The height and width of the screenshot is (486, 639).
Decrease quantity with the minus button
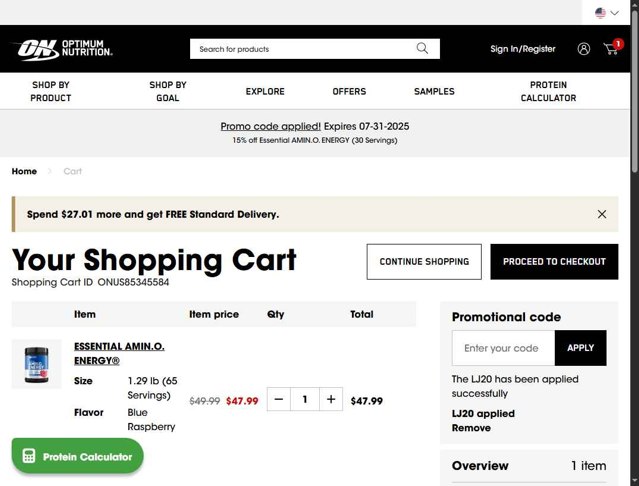(x=279, y=400)
